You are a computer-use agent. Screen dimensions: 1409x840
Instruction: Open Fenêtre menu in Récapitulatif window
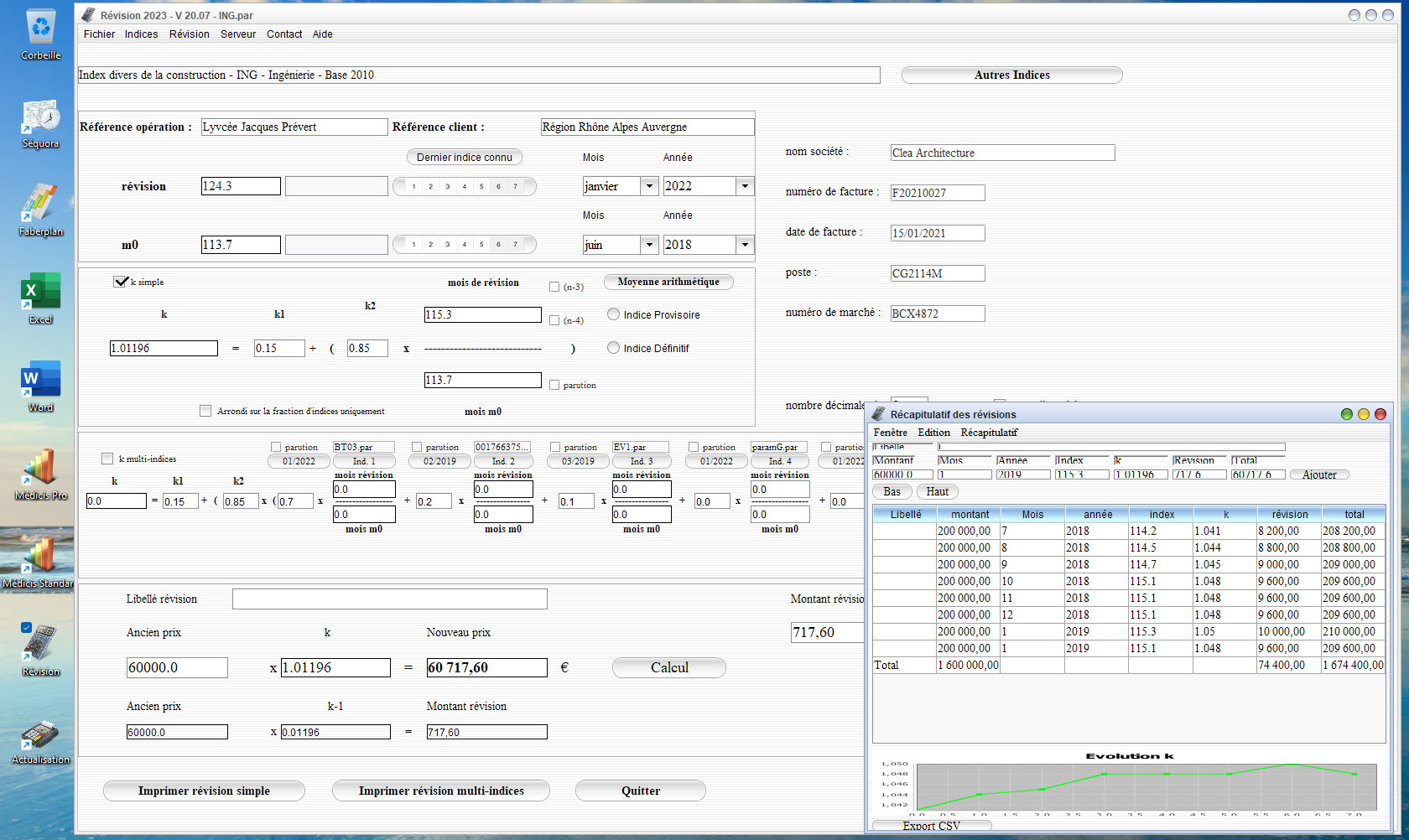(891, 433)
